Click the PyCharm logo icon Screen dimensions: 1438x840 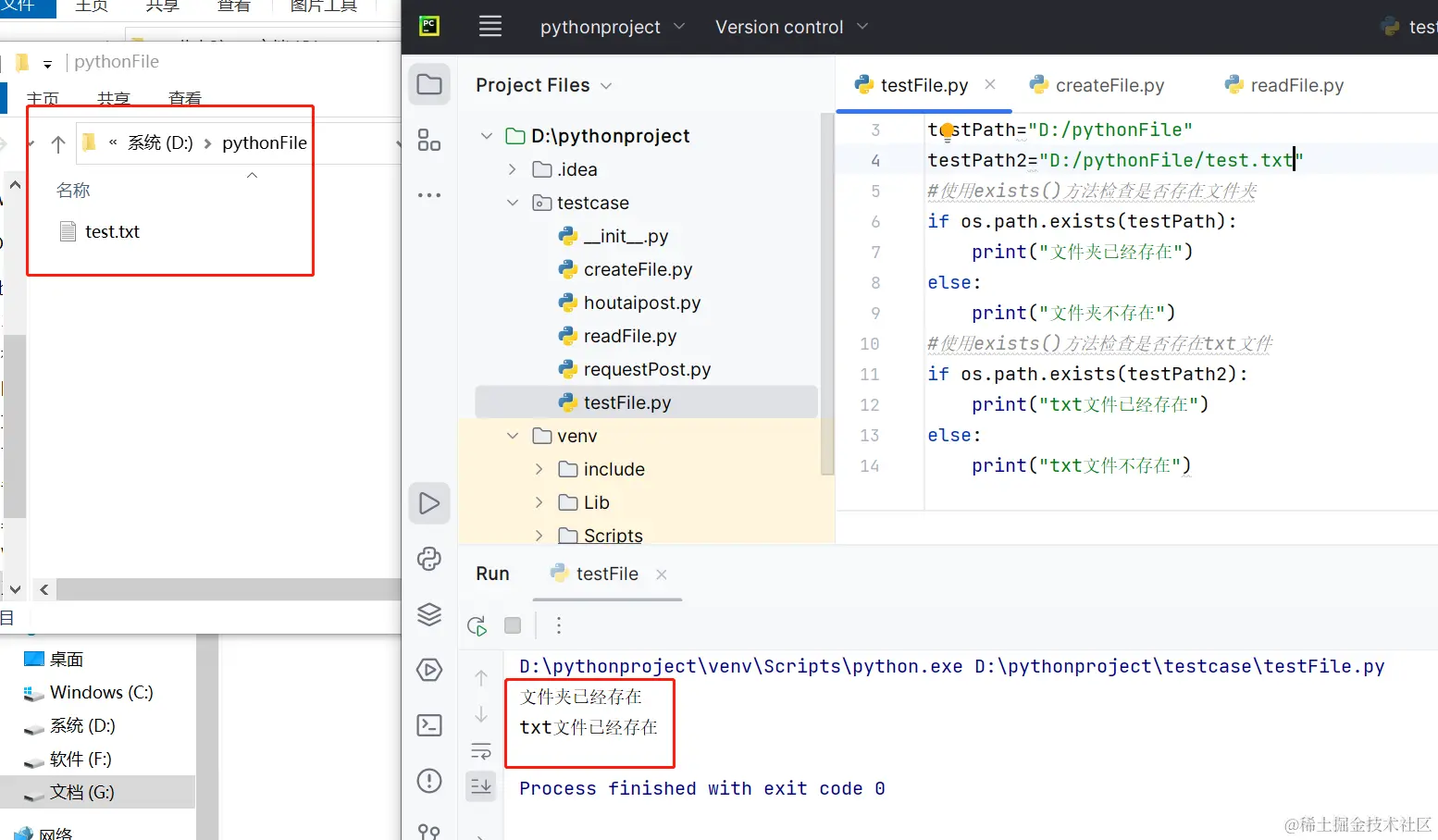(x=429, y=26)
